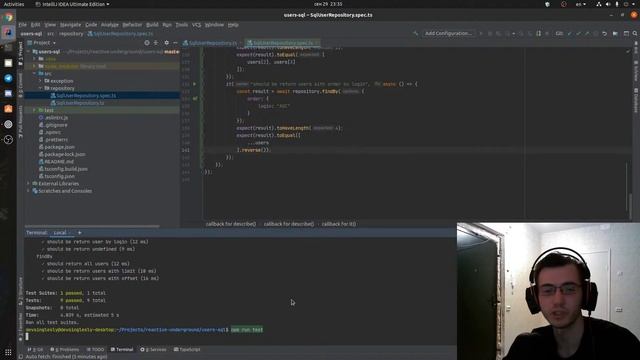This screenshot has width=640, height=360.
Task: Open the Show Applications grid
Action: 8,352
